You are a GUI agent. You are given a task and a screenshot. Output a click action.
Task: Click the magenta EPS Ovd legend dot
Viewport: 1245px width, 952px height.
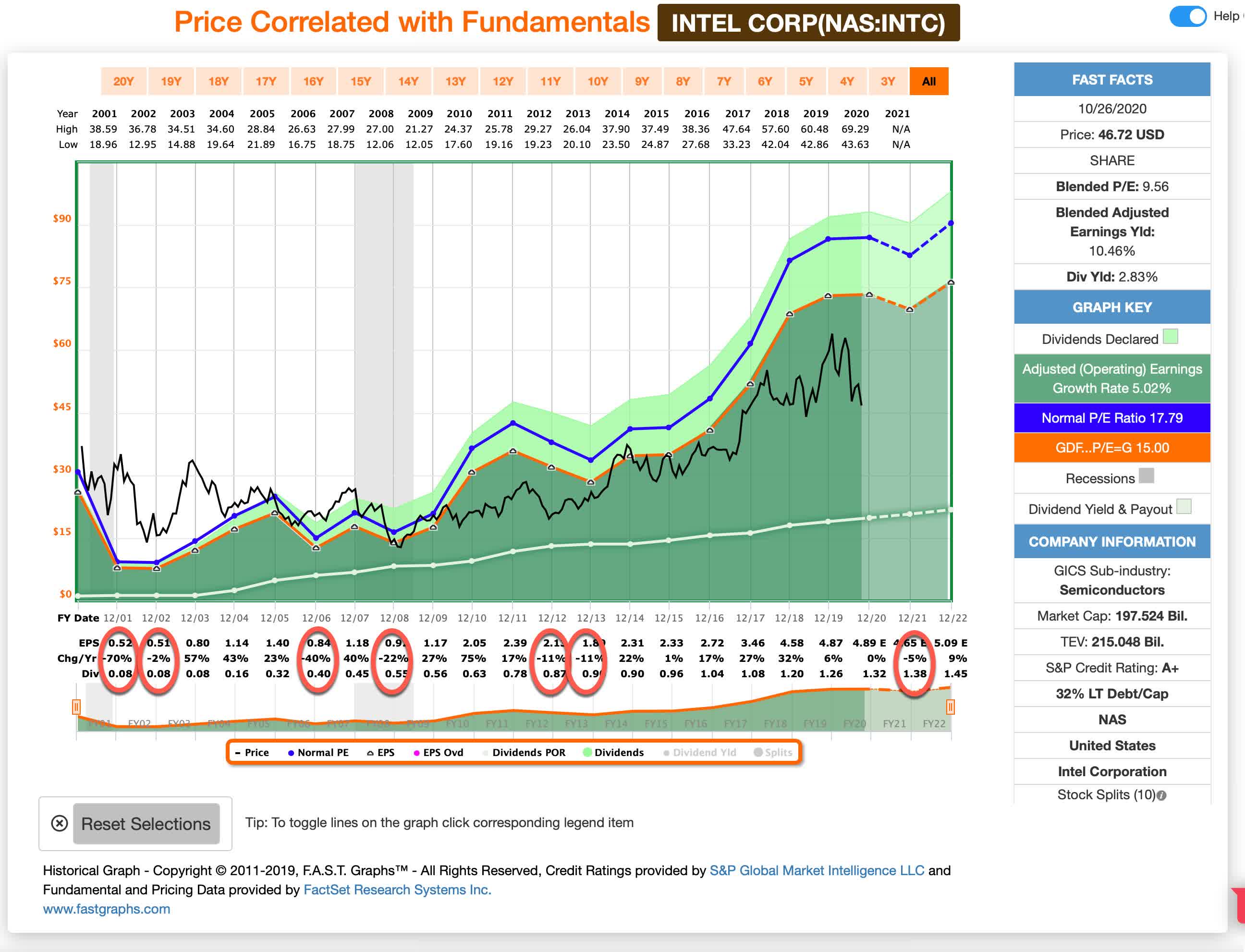point(416,753)
